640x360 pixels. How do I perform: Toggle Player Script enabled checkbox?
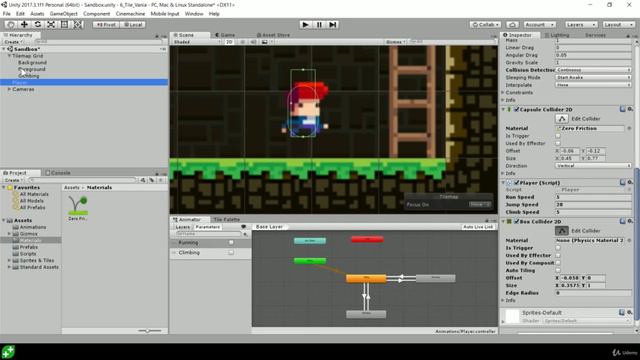(516, 182)
